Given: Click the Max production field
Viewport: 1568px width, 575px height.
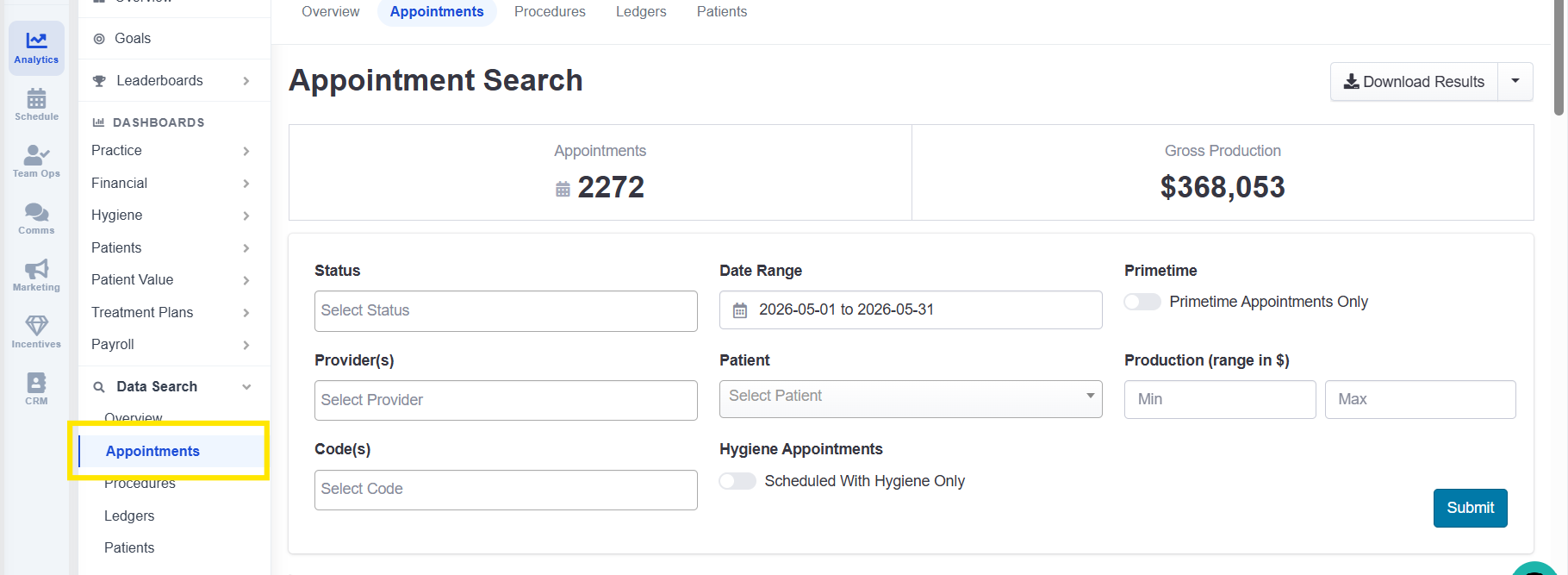Looking at the screenshot, I should coord(1420,399).
